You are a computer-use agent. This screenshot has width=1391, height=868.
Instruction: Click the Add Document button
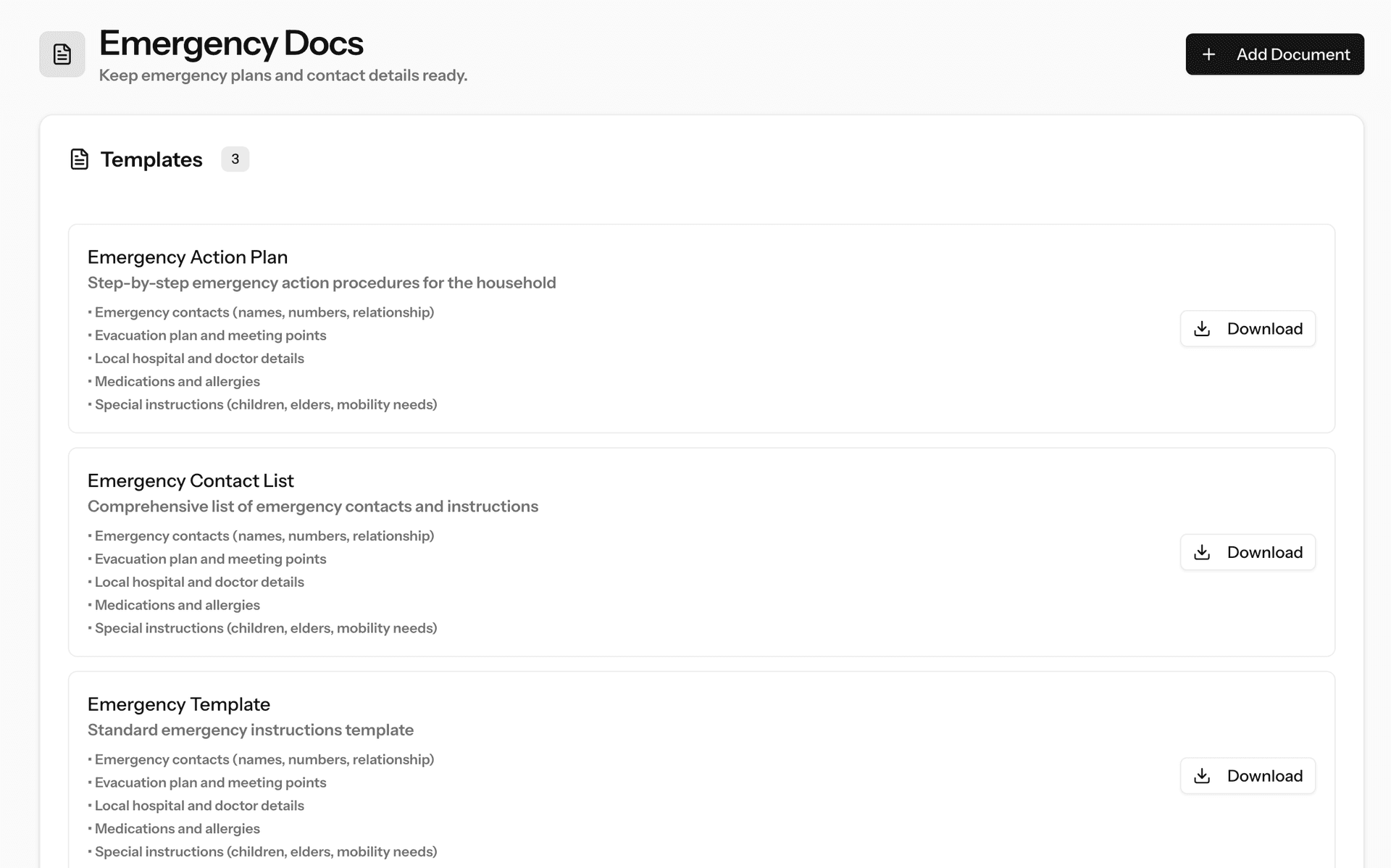pyautogui.click(x=1274, y=54)
